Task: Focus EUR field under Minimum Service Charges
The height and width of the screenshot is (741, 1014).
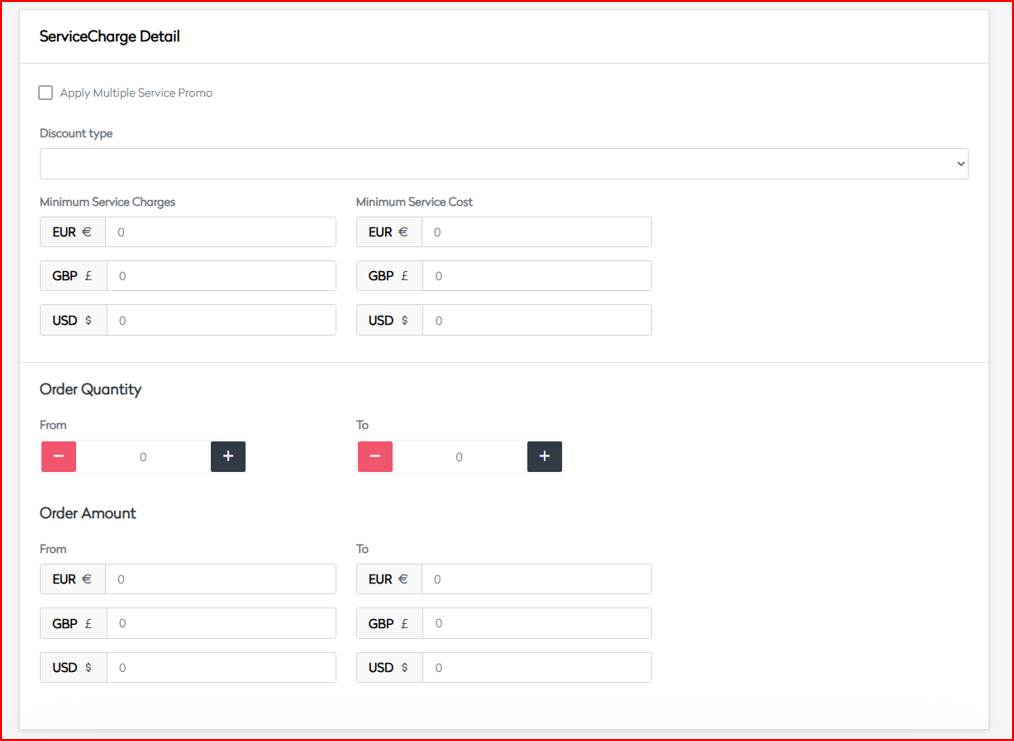Action: point(220,232)
